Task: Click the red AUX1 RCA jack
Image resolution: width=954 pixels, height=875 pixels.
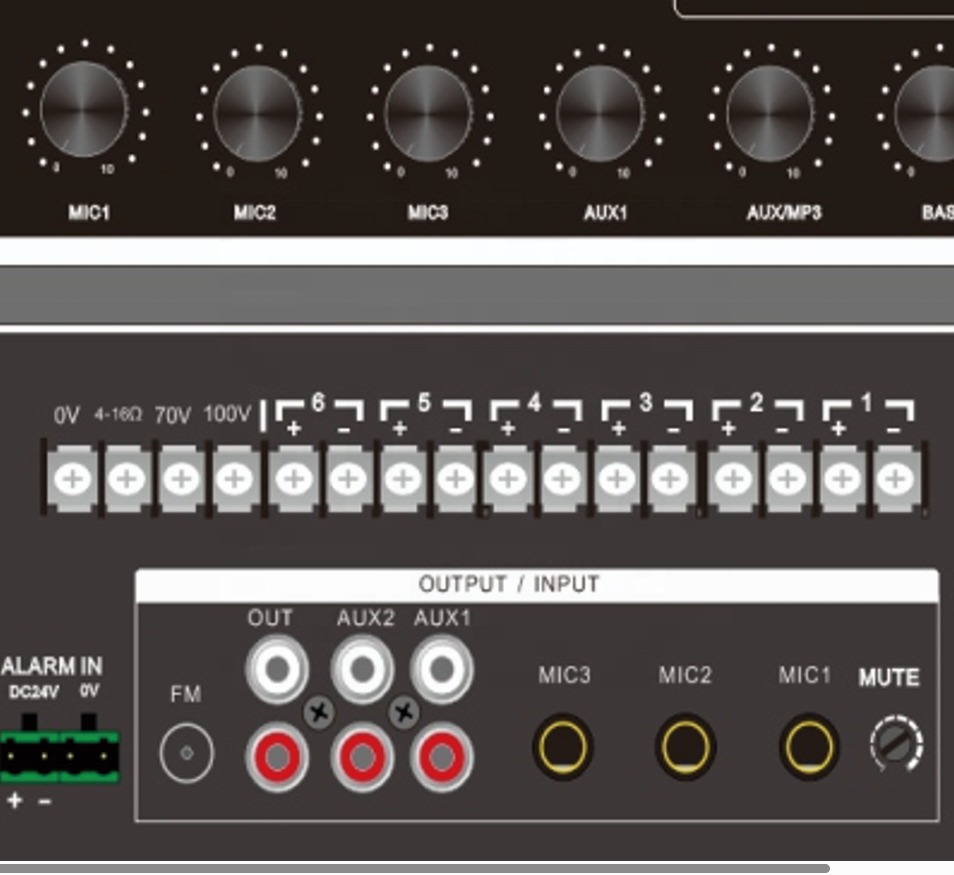Action: click(x=443, y=758)
